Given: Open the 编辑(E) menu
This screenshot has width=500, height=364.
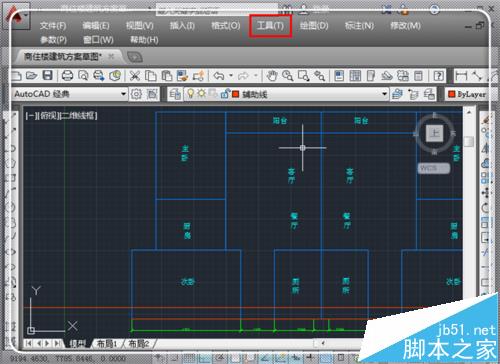Looking at the screenshot, I should pos(96,26).
